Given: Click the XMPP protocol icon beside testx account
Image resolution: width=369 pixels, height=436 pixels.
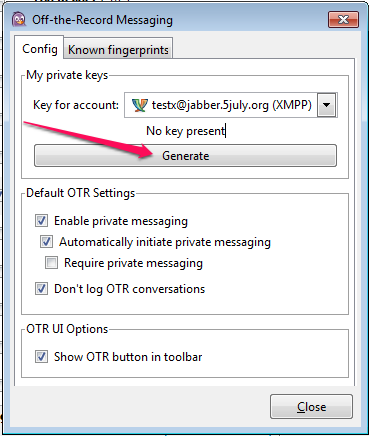Looking at the screenshot, I should tap(139, 105).
